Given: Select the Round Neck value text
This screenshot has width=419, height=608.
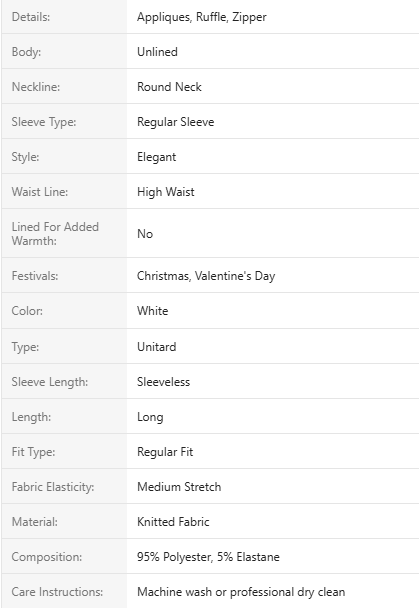Looking at the screenshot, I should tap(169, 87).
